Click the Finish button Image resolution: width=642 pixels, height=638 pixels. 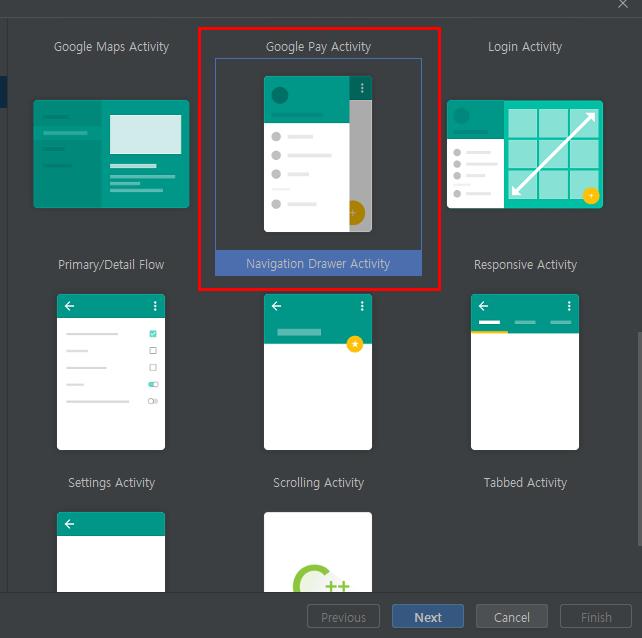coord(596,616)
